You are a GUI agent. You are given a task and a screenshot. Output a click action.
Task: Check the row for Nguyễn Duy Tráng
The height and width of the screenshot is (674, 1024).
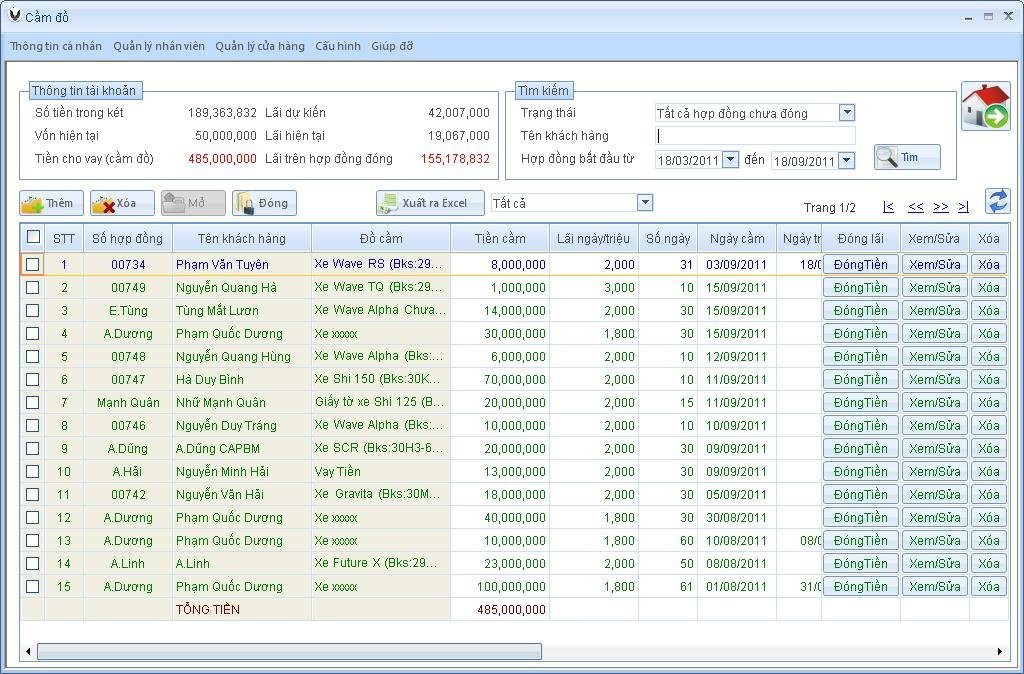click(x=33, y=425)
